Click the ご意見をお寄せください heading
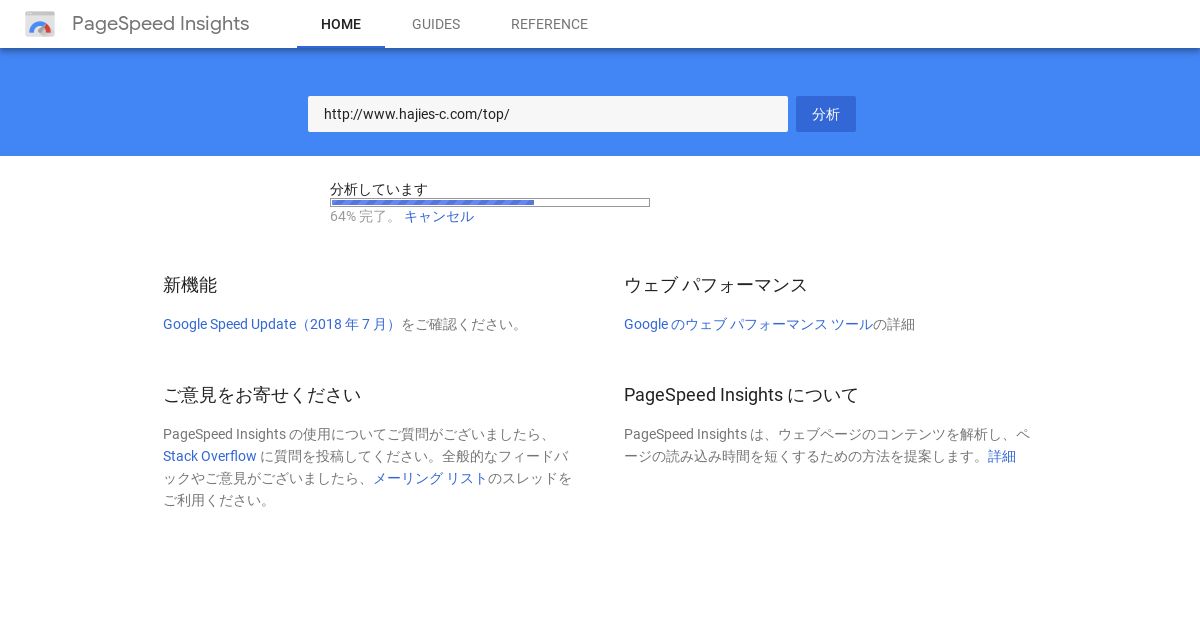The height and width of the screenshot is (630, 1200). pos(262,395)
